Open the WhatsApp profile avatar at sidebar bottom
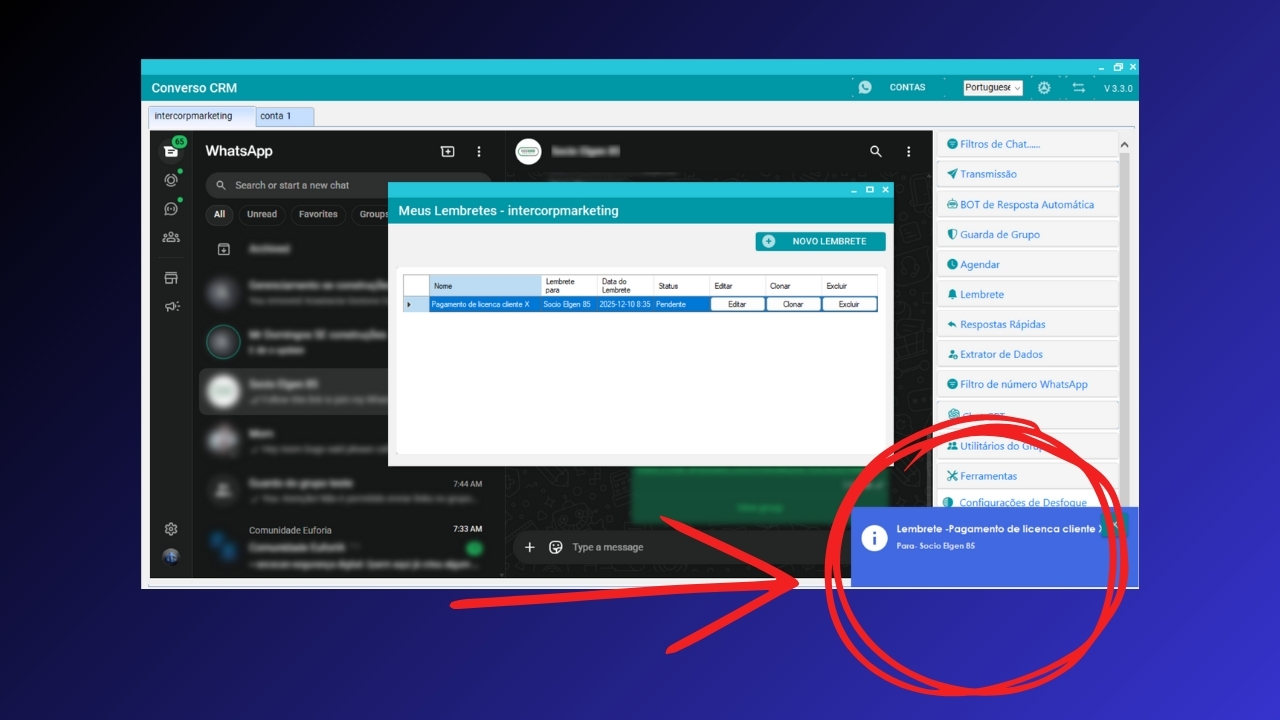 [x=171, y=556]
